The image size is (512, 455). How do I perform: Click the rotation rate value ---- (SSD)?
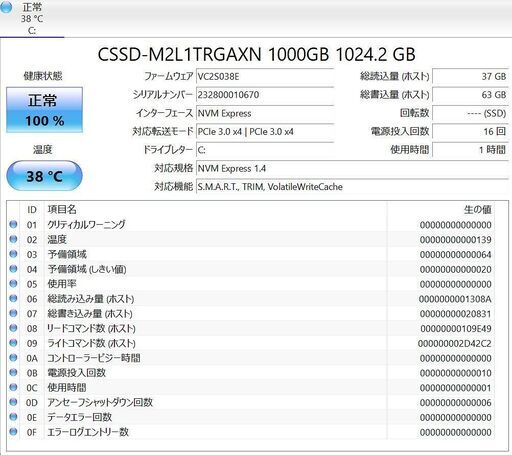470,113
